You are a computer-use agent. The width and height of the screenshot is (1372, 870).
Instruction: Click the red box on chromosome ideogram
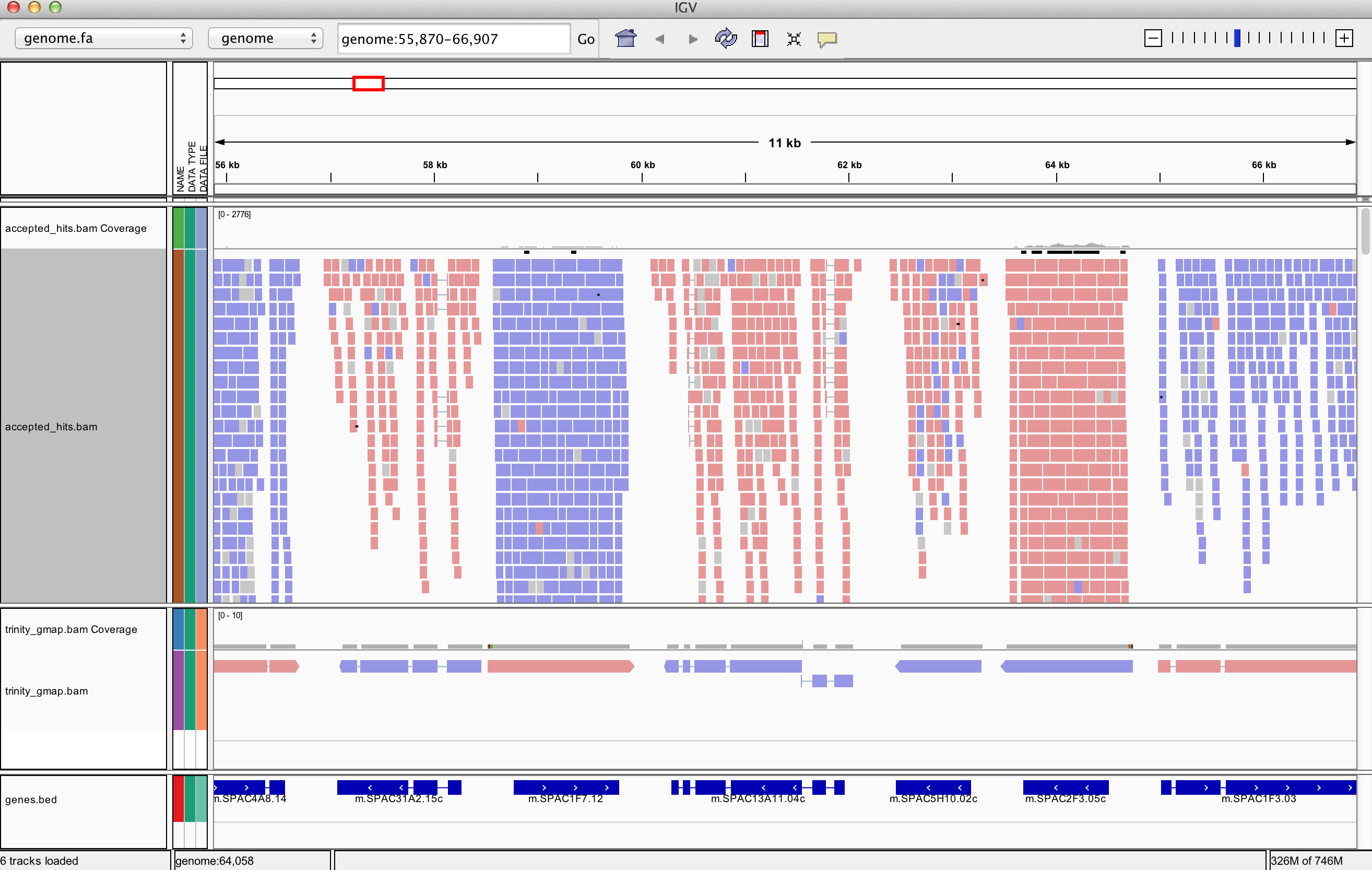pyautogui.click(x=368, y=84)
